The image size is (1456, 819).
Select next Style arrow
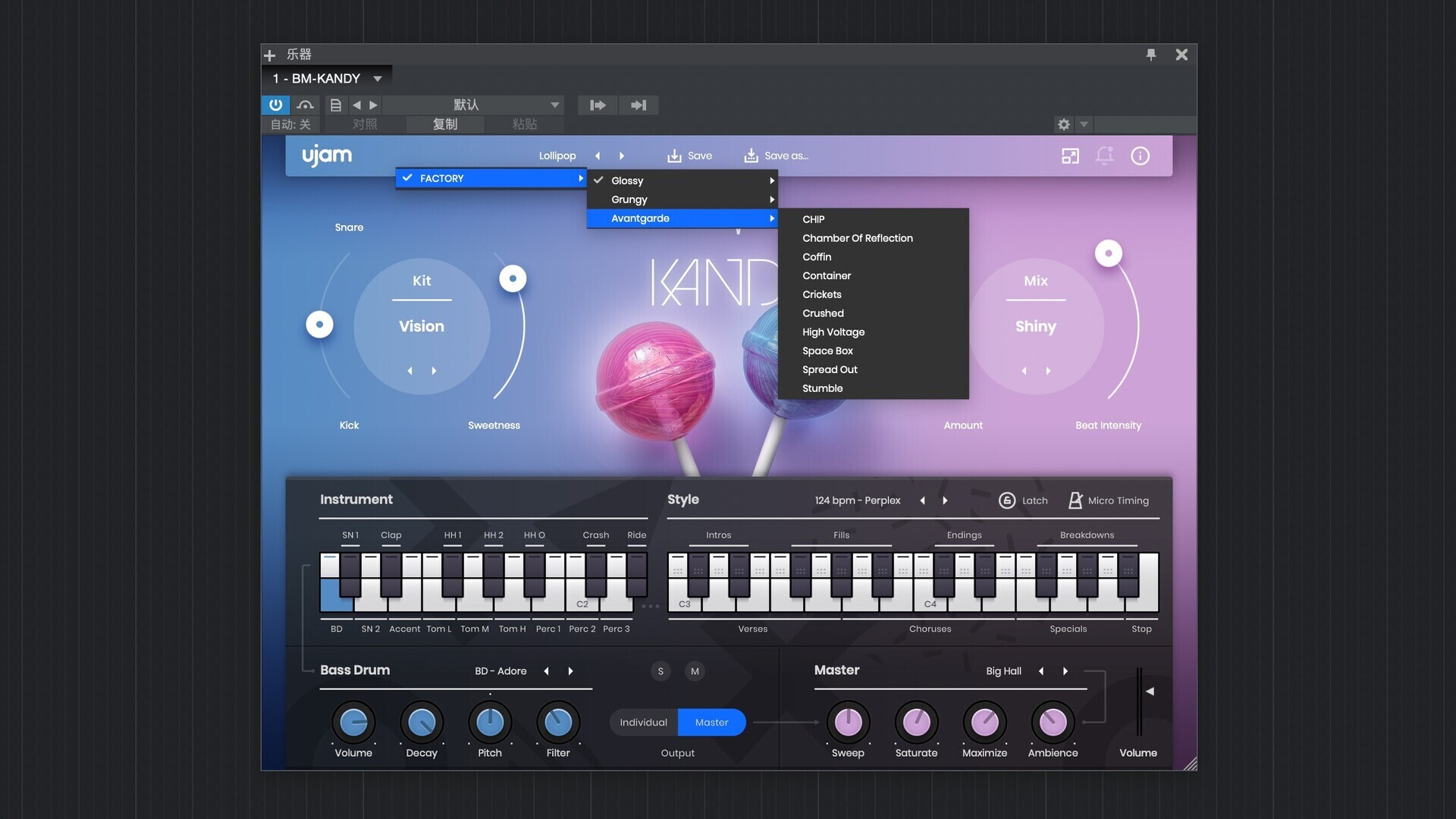tap(945, 500)
